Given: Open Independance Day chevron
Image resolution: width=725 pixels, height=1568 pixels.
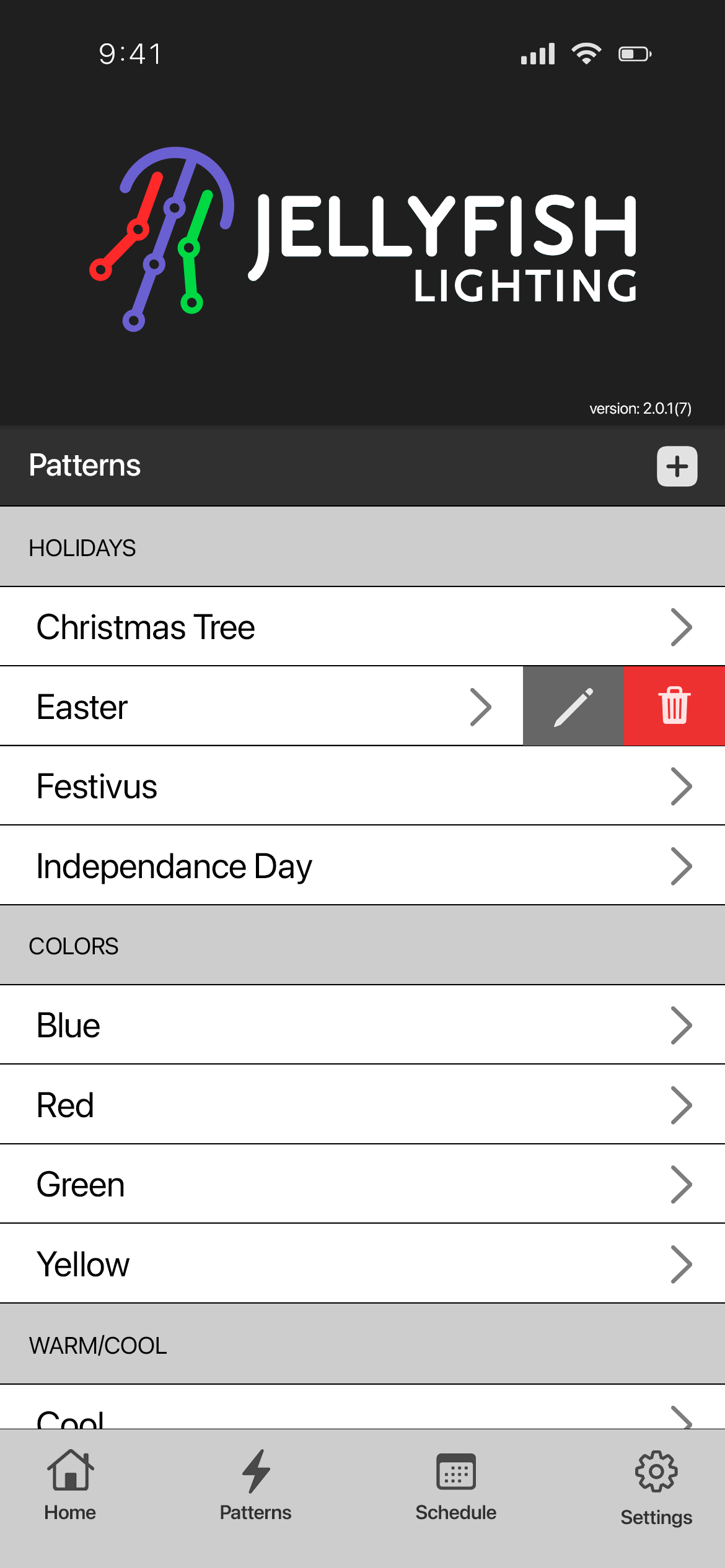Looking at the screenshot, I should (681, 866).
